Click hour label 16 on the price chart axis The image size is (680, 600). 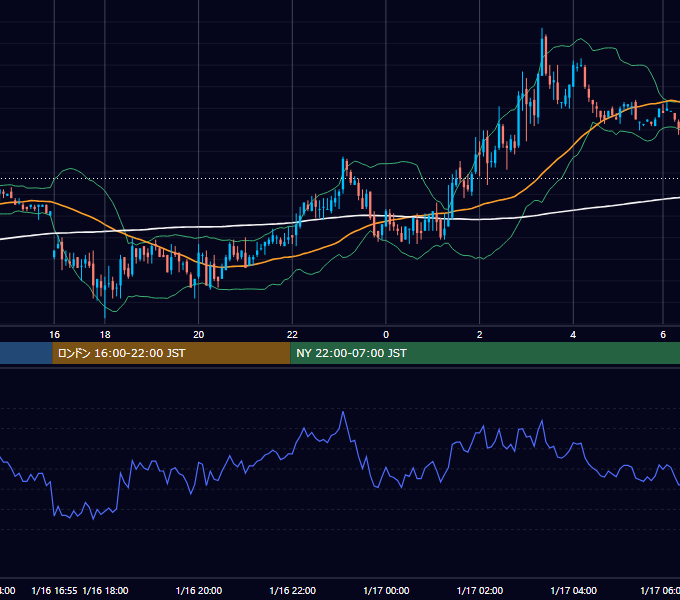[x=54, y=335]
